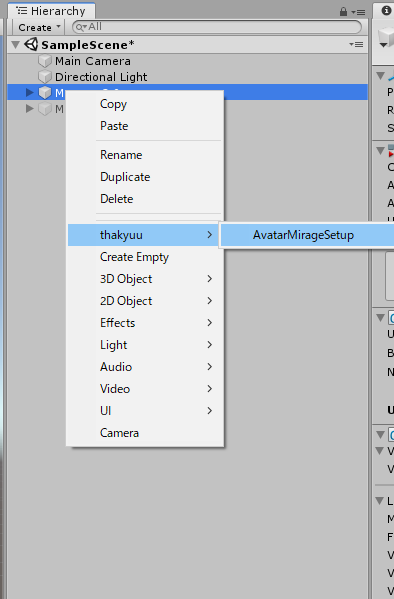The height and width of the screenshot is (599, 394).
Task: Click the Main Camera cube icon
Action: [45, 61]
